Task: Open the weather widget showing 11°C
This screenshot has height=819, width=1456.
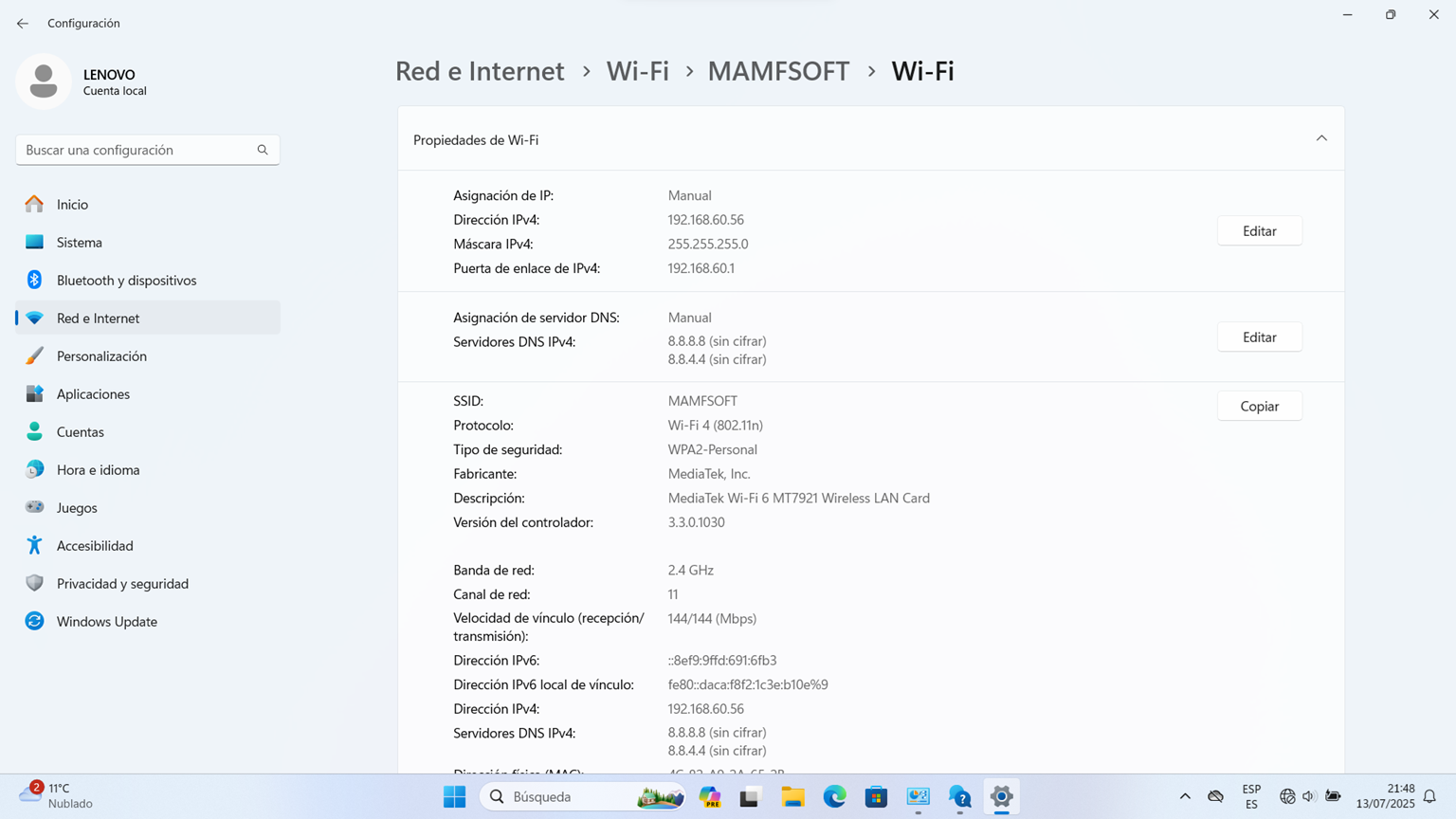Action: [x=57, y=795]
